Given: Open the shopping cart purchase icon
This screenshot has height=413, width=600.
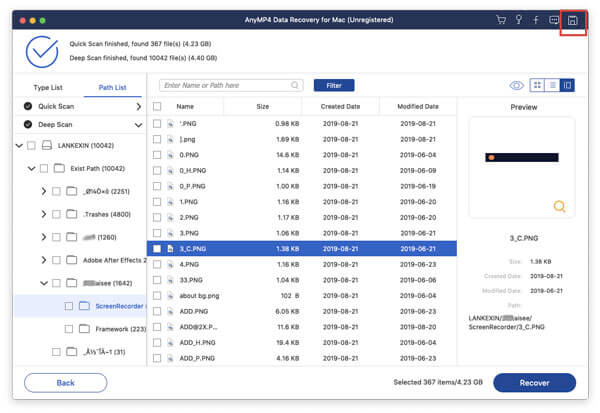Looking at the screenshot, I should (x=501, y=20).
